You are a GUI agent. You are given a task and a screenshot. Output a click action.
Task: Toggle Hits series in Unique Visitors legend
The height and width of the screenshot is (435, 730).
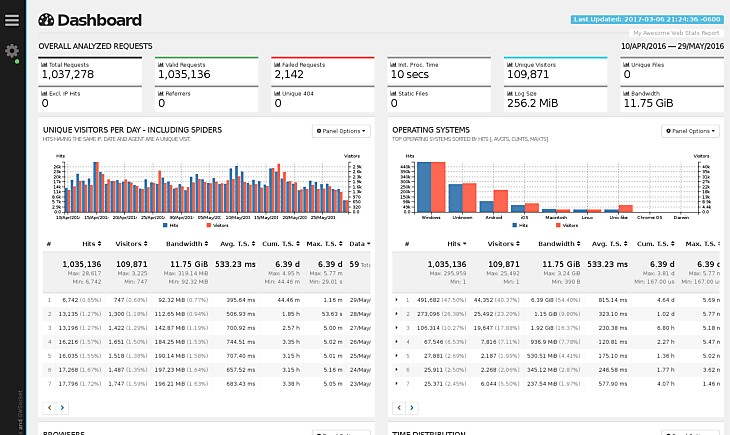coord(169,226)
